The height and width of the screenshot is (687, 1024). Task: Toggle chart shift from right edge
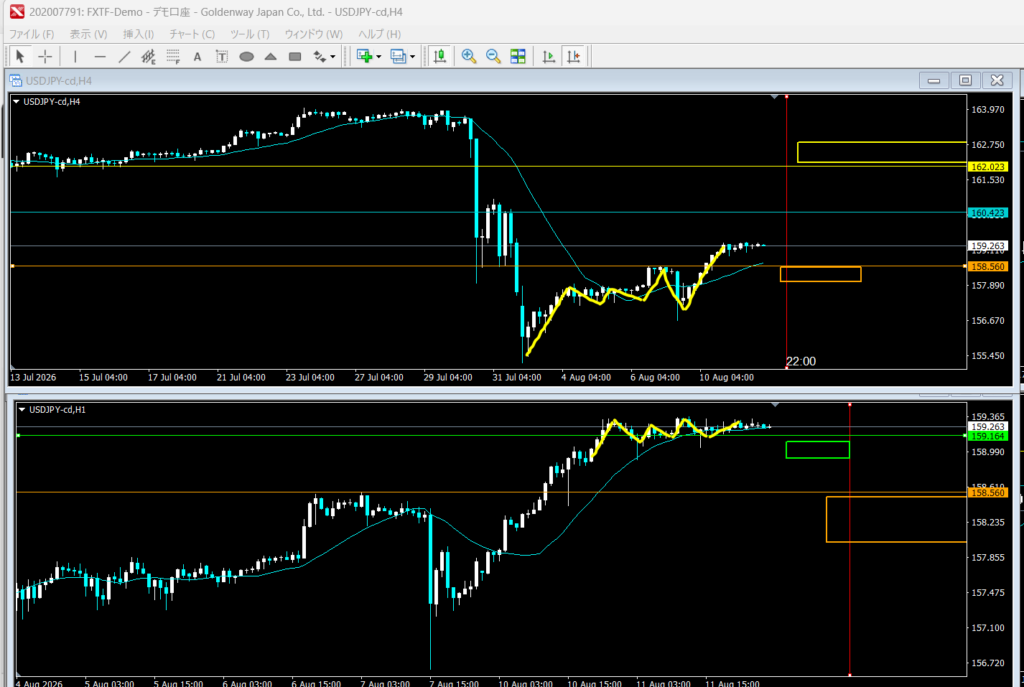click(x=573, y=57)
